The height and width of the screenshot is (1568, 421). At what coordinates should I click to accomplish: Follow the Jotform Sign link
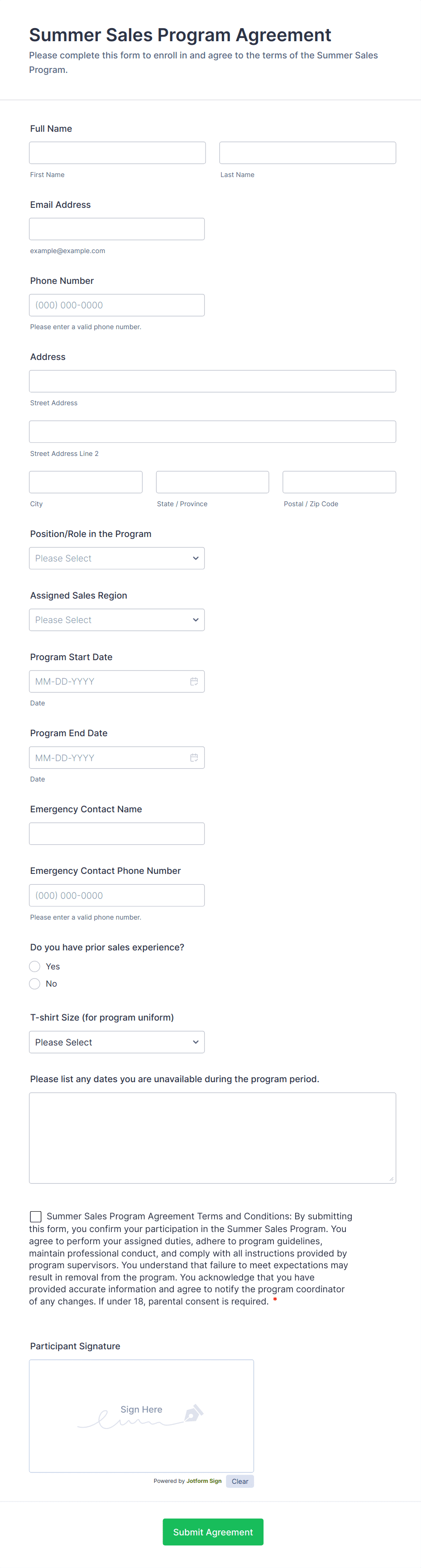pos(204,1481)
